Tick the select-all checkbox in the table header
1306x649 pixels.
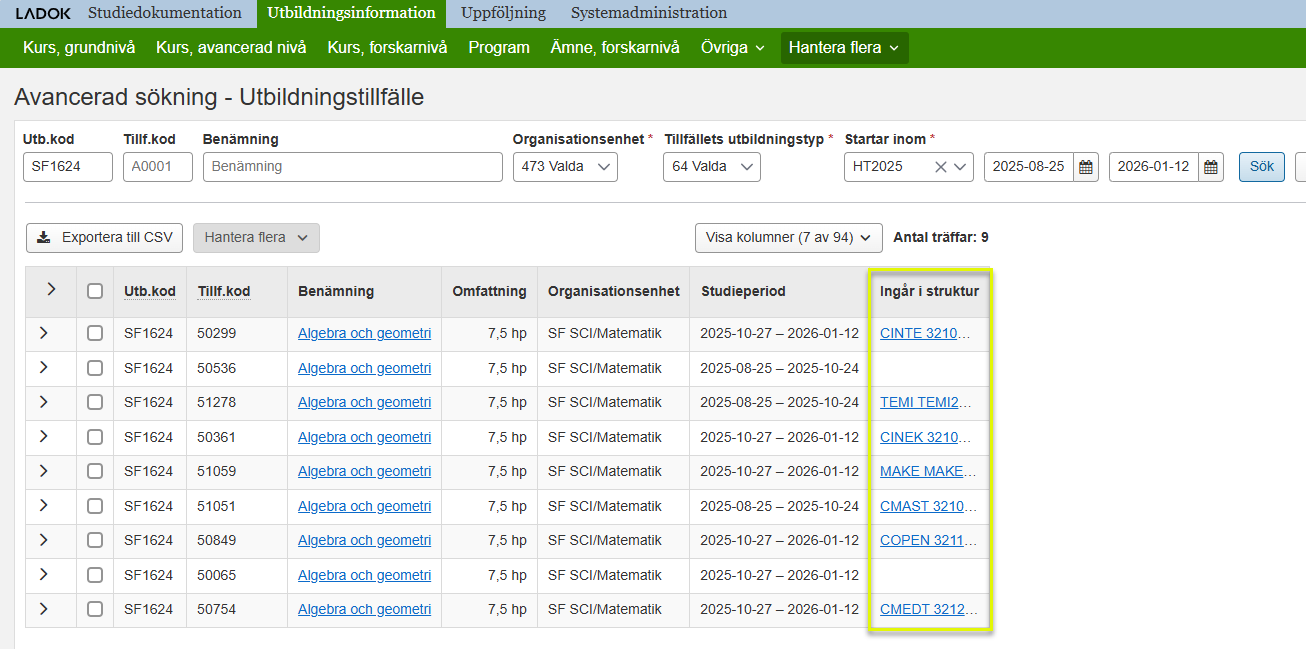[x=95, y=291]
